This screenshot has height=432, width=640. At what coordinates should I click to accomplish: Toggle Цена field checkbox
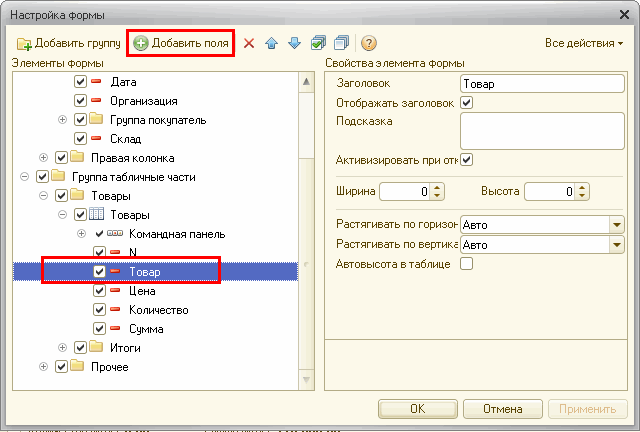click(99, 291)
